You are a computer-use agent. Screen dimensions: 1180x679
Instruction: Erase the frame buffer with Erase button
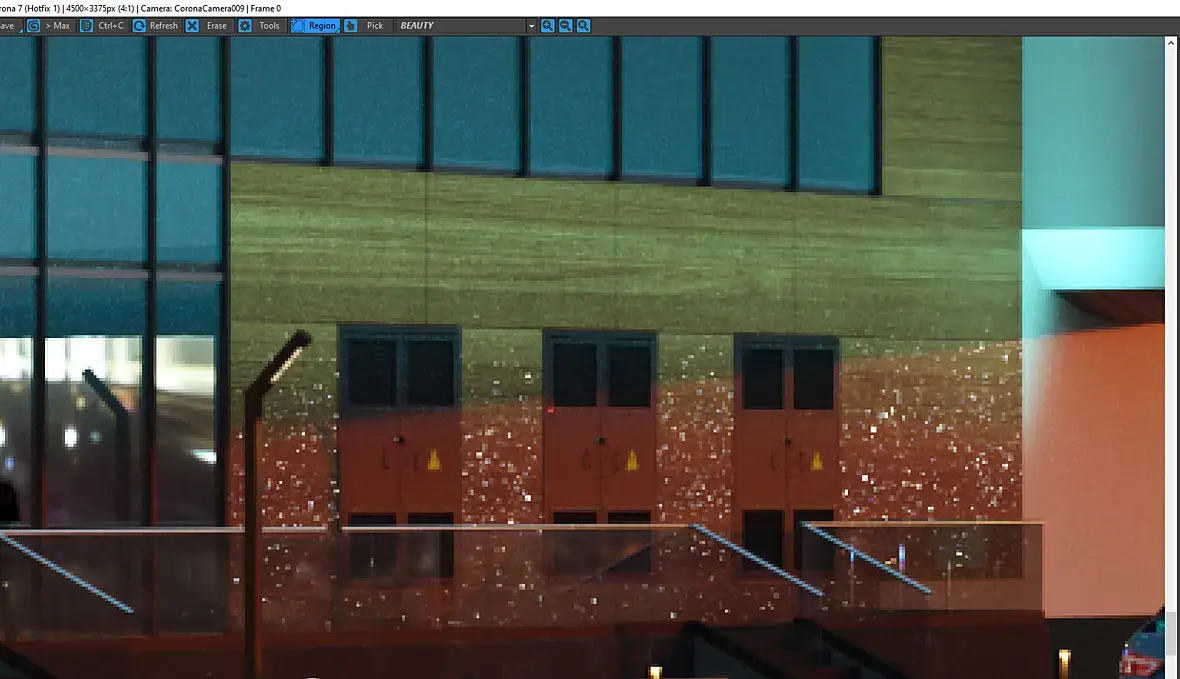pos(207,26)
